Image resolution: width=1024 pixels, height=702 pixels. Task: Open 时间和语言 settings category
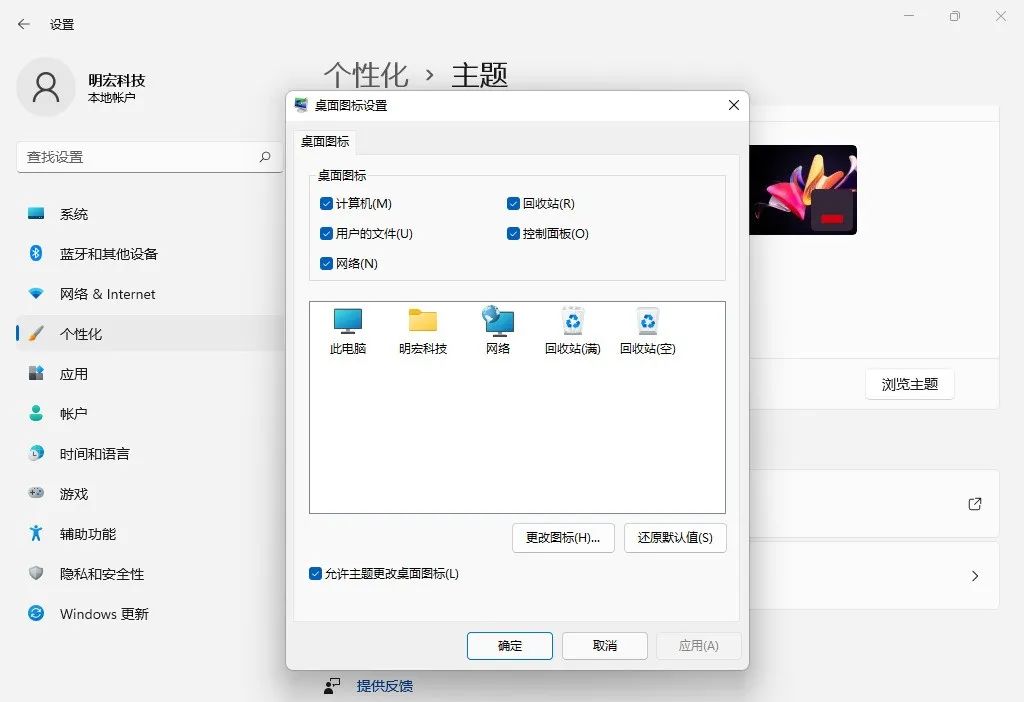(x=149, y=453)
